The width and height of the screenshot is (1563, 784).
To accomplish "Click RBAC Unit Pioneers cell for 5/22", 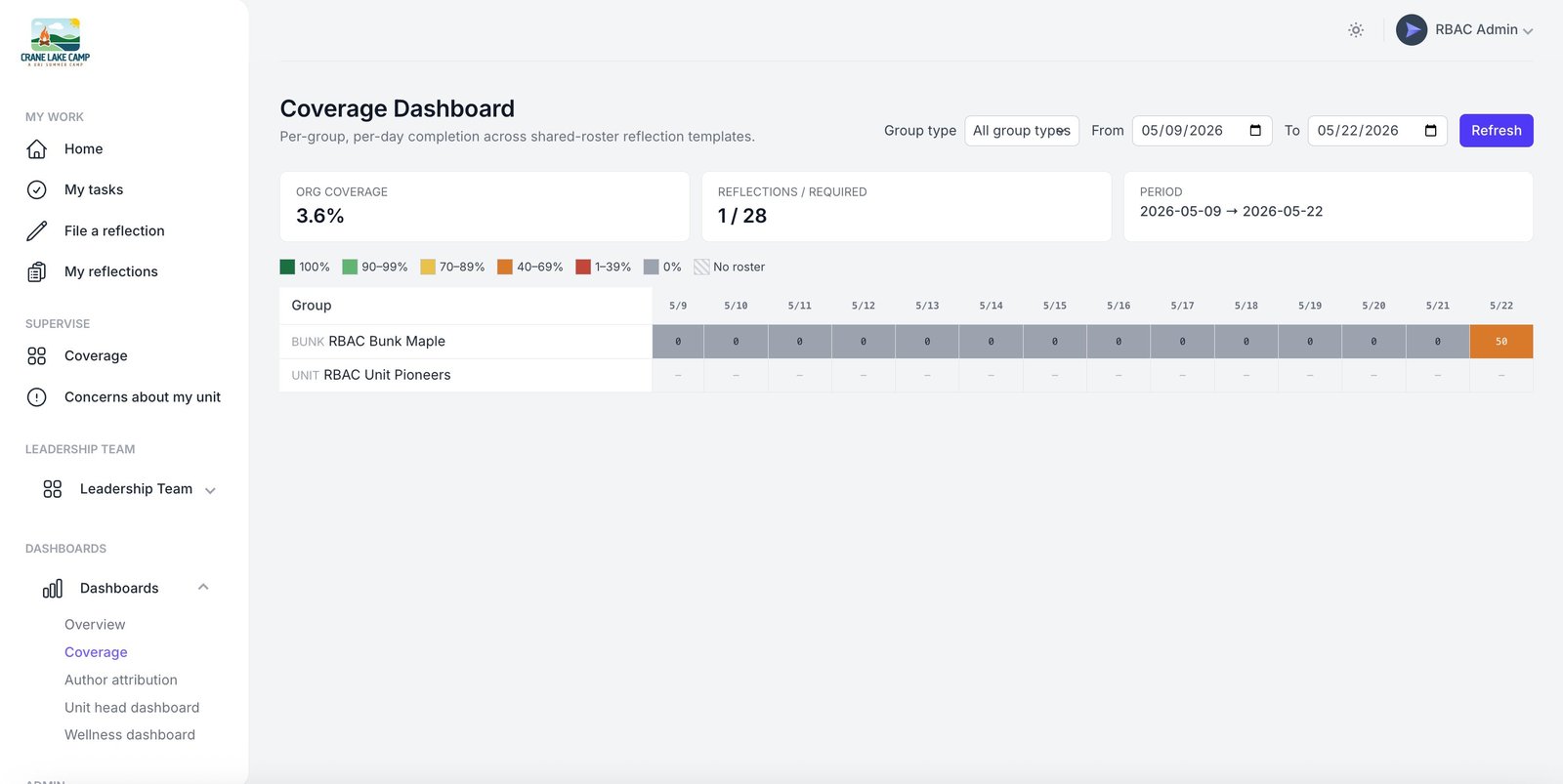I will (x=1501, y=375).
